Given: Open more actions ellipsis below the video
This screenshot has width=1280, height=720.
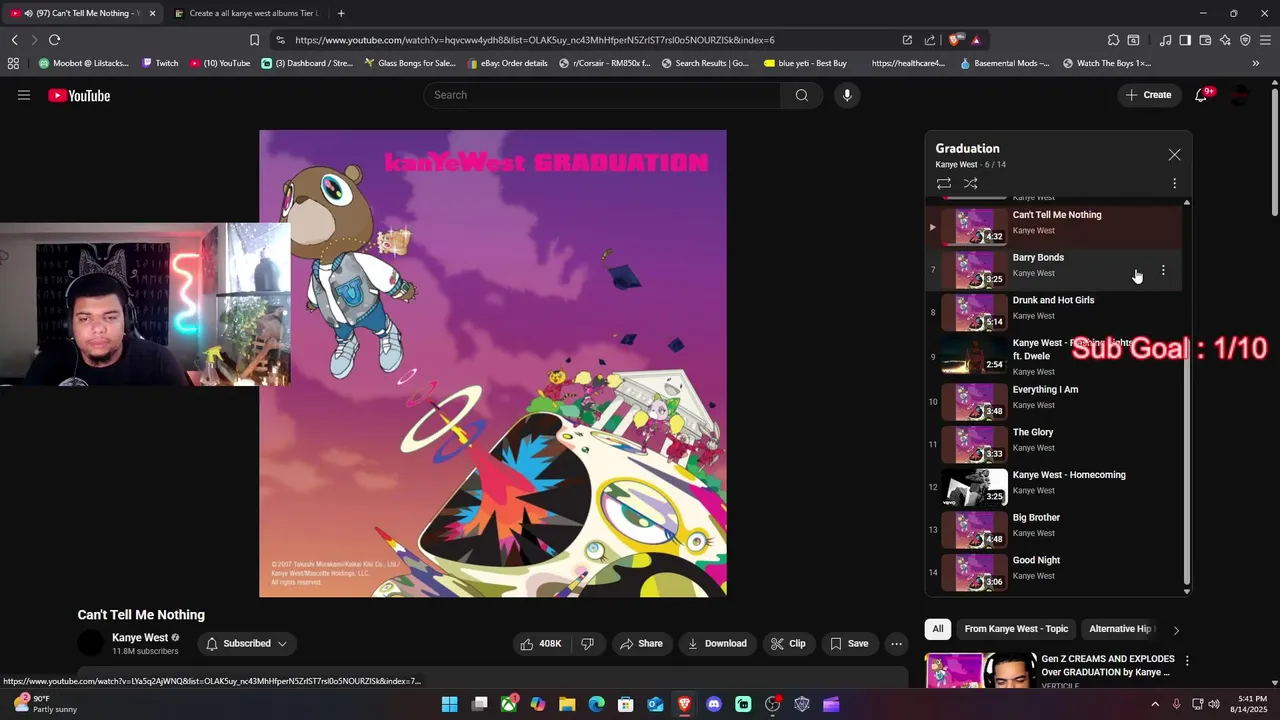Looking at the screenshot, I should tap(897, 644).
